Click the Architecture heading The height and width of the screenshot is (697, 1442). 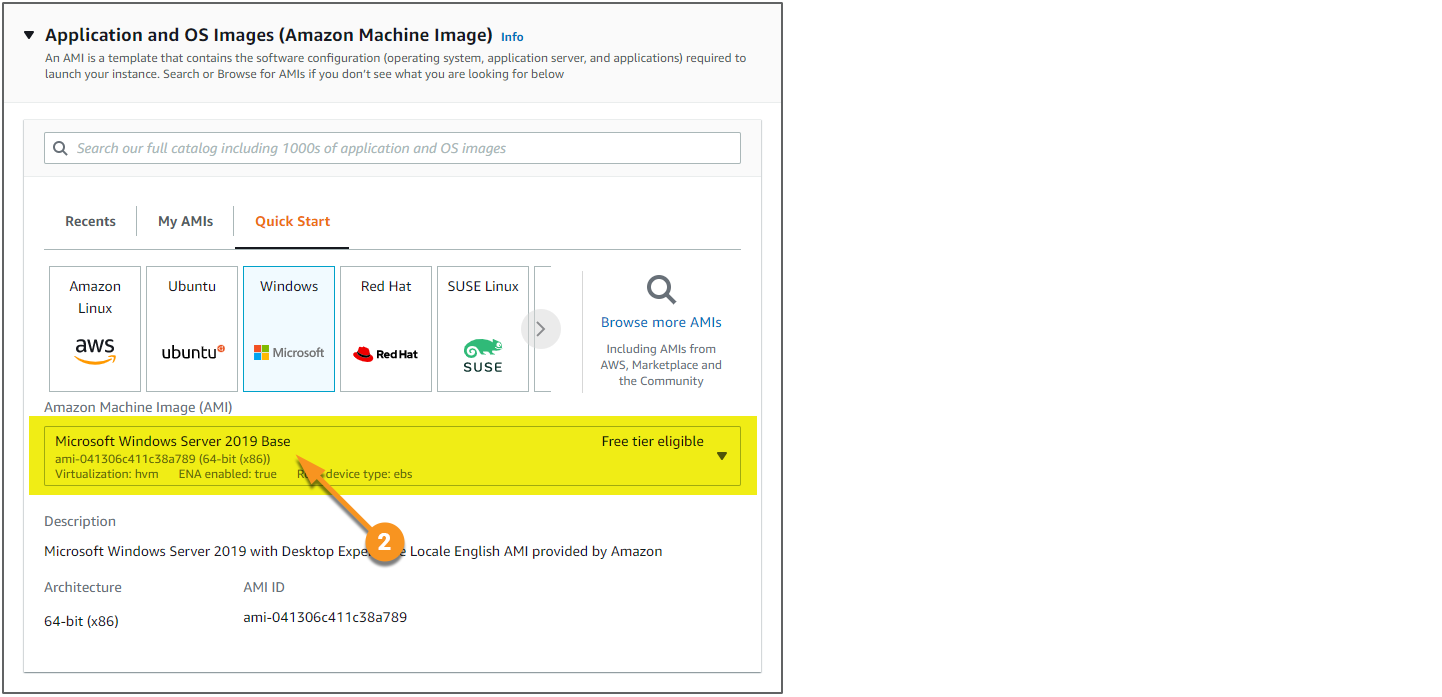pyautogui.click(x=83, y=587)
